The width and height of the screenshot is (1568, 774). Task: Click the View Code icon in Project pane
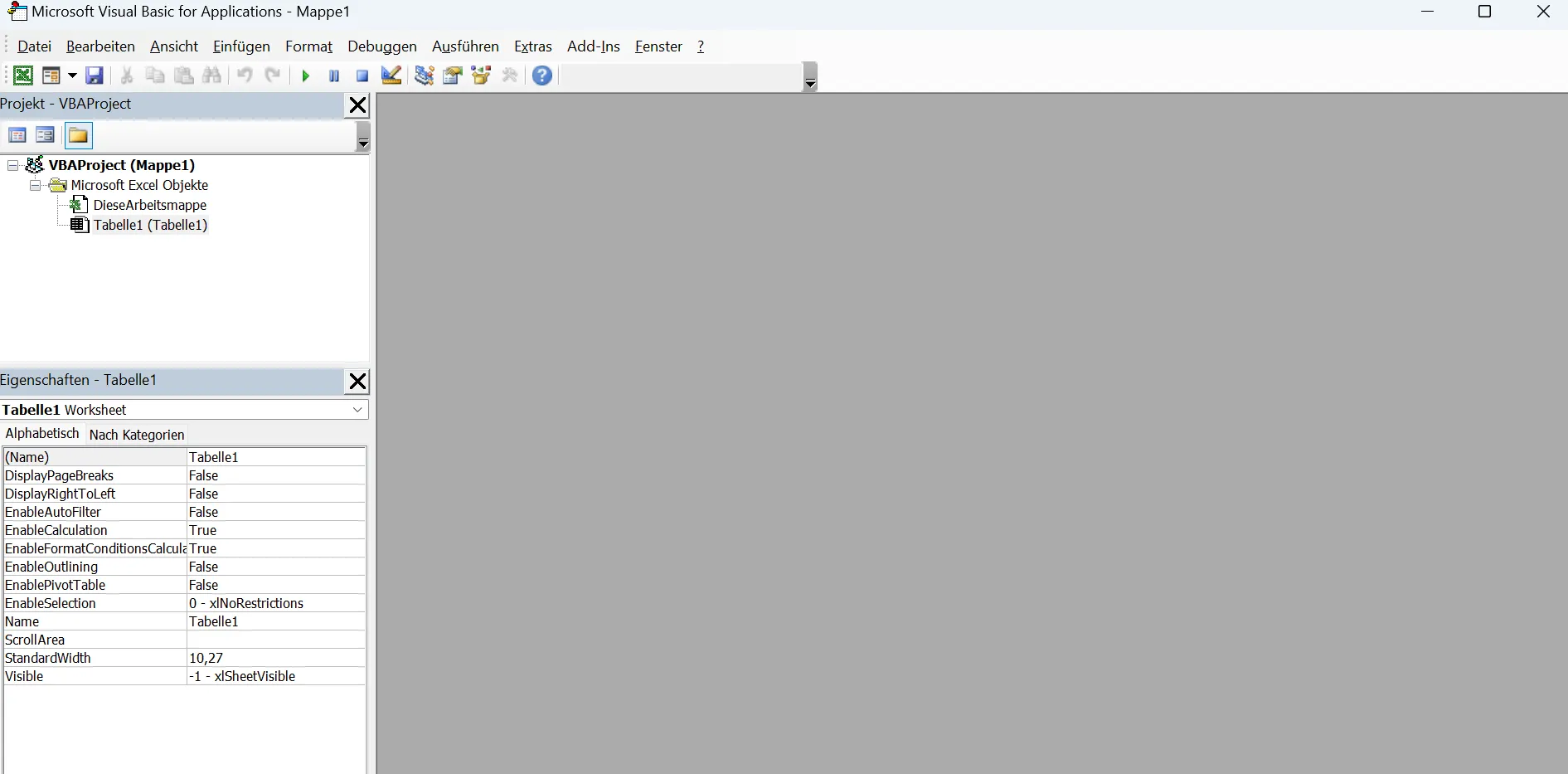click(17, 135)
